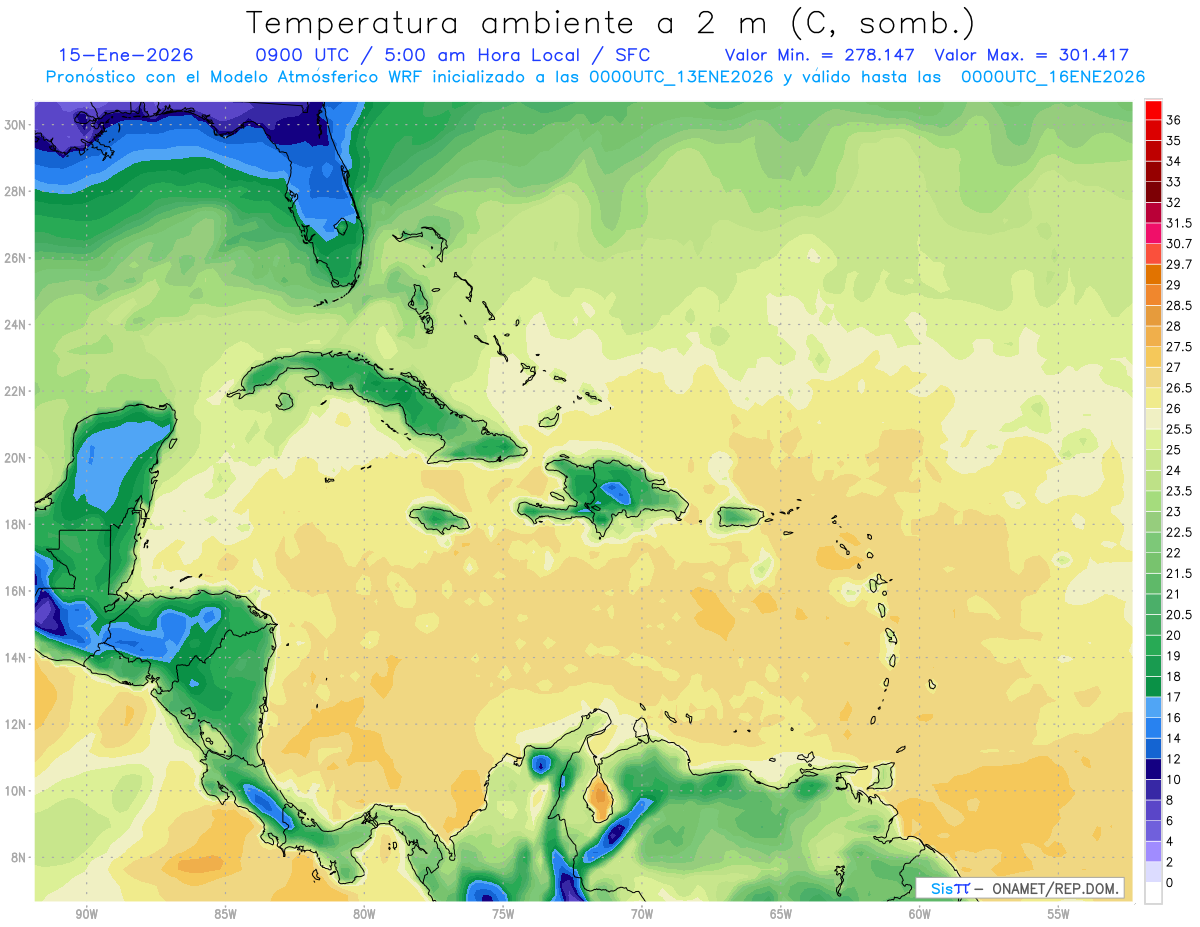Click the 36 value on the color scale
Screen dimensions: 1200x927
coord(1174,120)
